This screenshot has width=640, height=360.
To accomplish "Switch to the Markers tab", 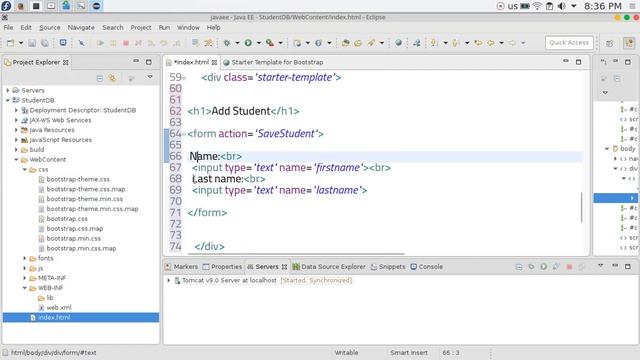I will point(181,267).
